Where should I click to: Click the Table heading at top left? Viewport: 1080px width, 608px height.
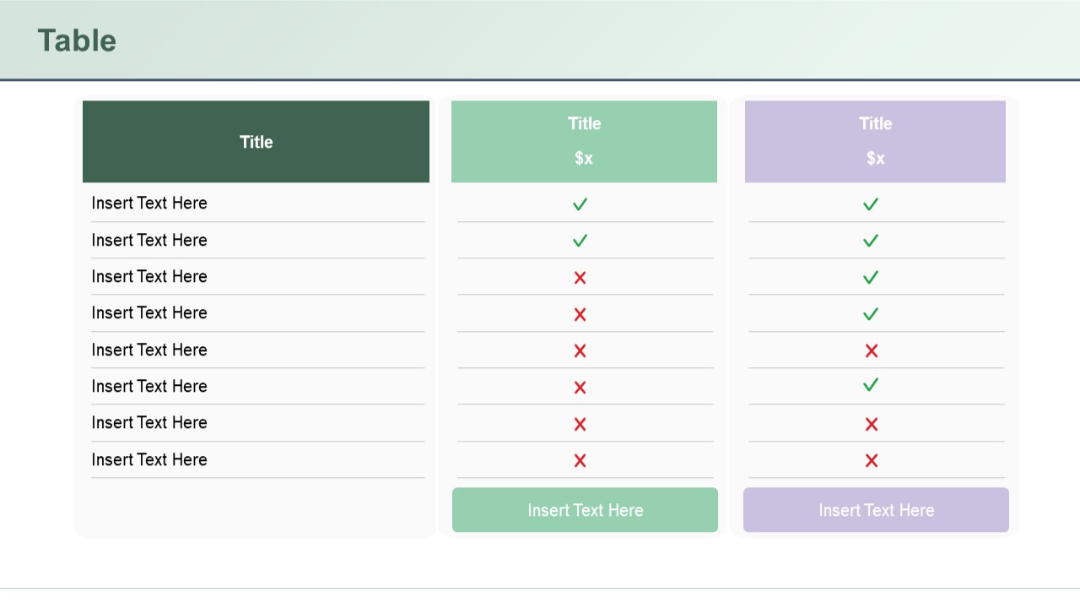pyautogui.click(x=77, y=41)
